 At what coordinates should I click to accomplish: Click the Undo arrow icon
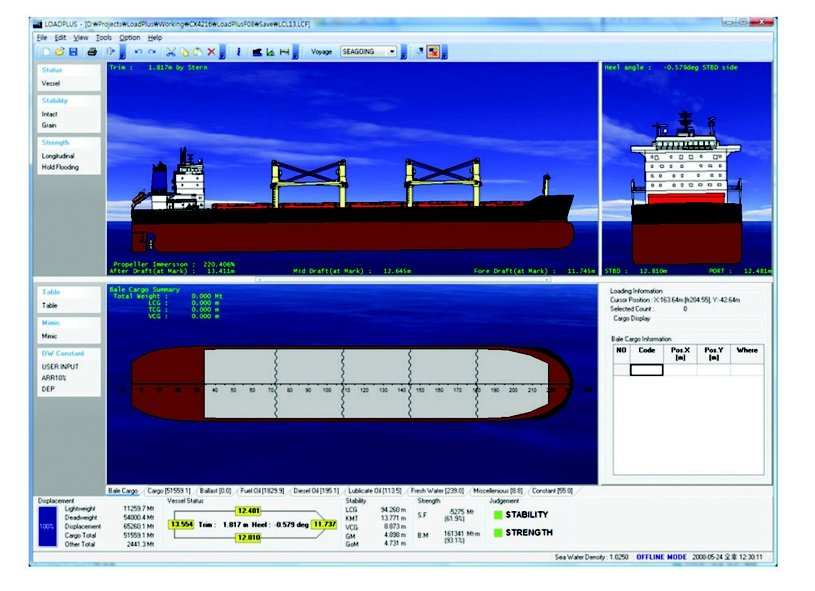tap(138, 51)
